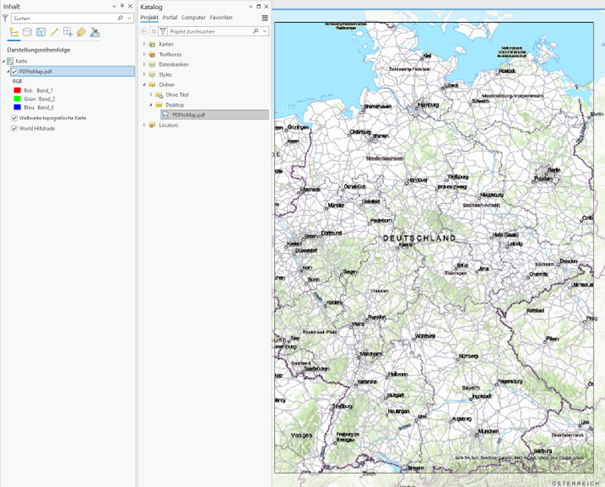Click the Katalog up-level navigation icon
The image size is (605, 487).
click(154, 31)
